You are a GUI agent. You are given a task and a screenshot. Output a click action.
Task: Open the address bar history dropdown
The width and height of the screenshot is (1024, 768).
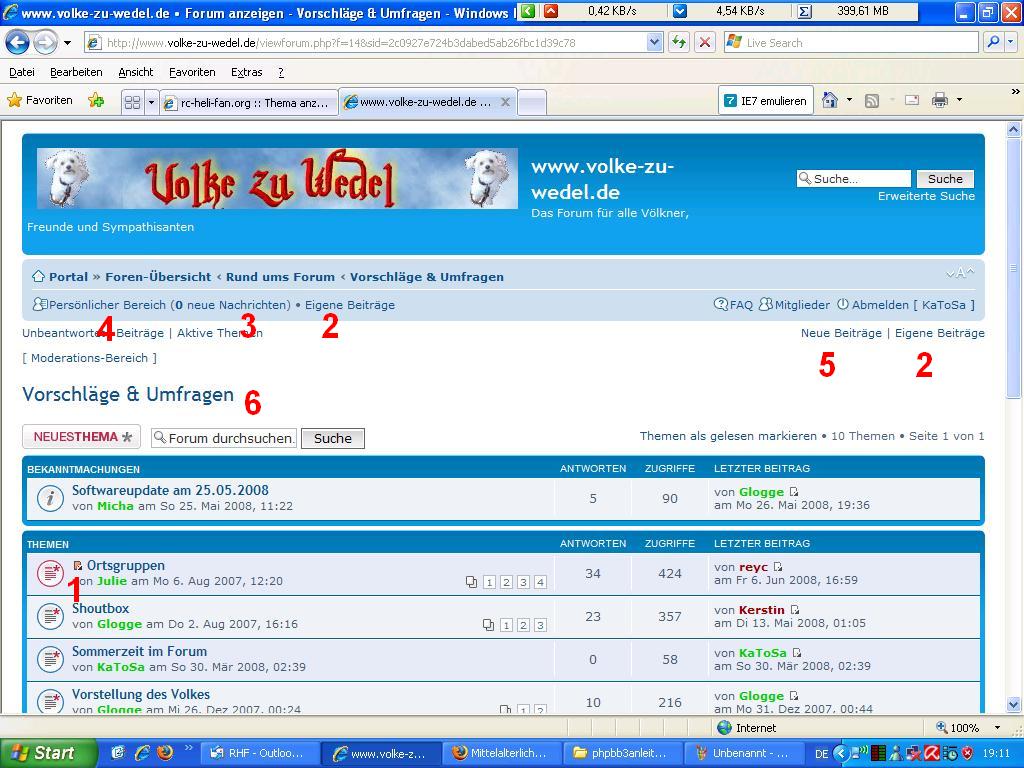654,43
